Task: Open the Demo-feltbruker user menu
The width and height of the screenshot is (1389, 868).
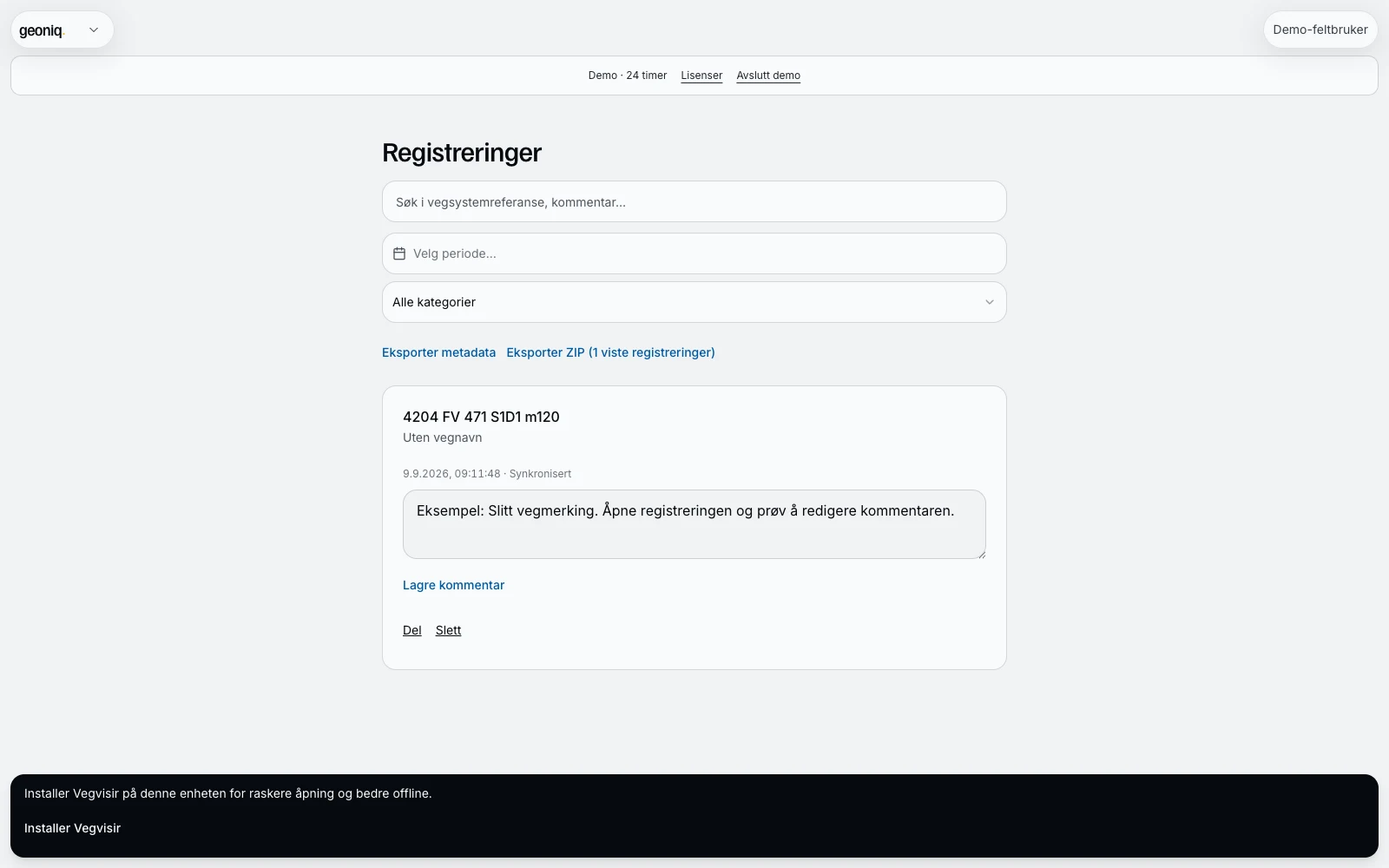Action: click(x=1320, y=30)
